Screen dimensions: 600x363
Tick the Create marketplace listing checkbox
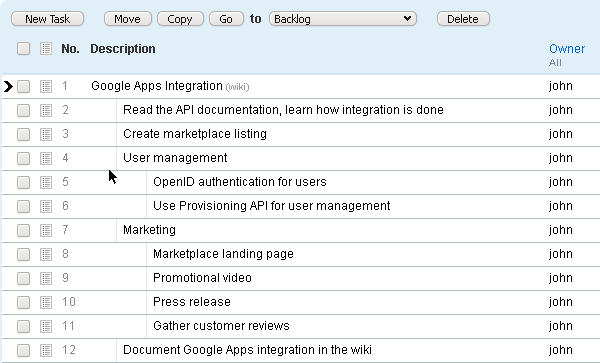point(23,134)
